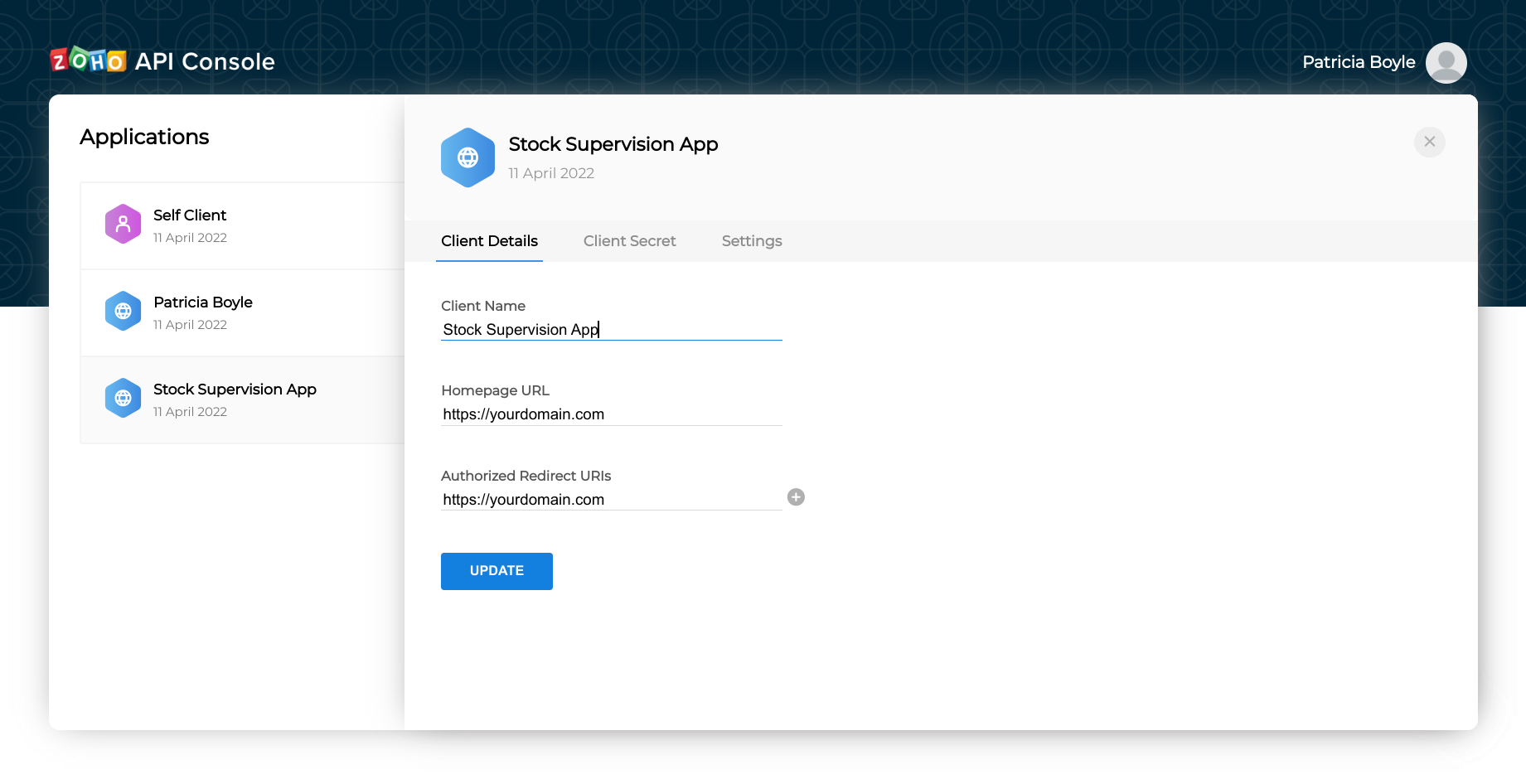Click the Zoho logo icon
This screenshot has height=784, width=1526.
point(88,60)
